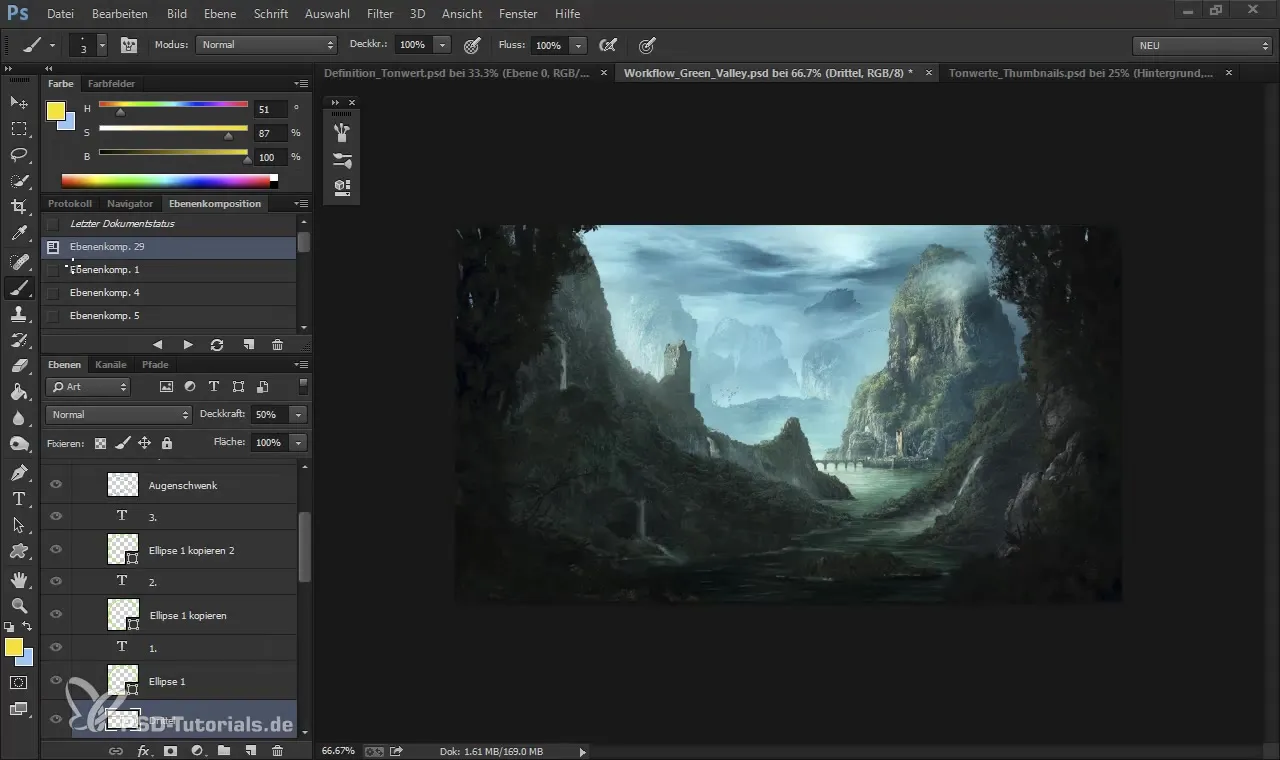Apply next layer comp arrow
Image resolution: width=1280 pixels, height=760 pixels.
pyautogui.click(x=188, y=344)
